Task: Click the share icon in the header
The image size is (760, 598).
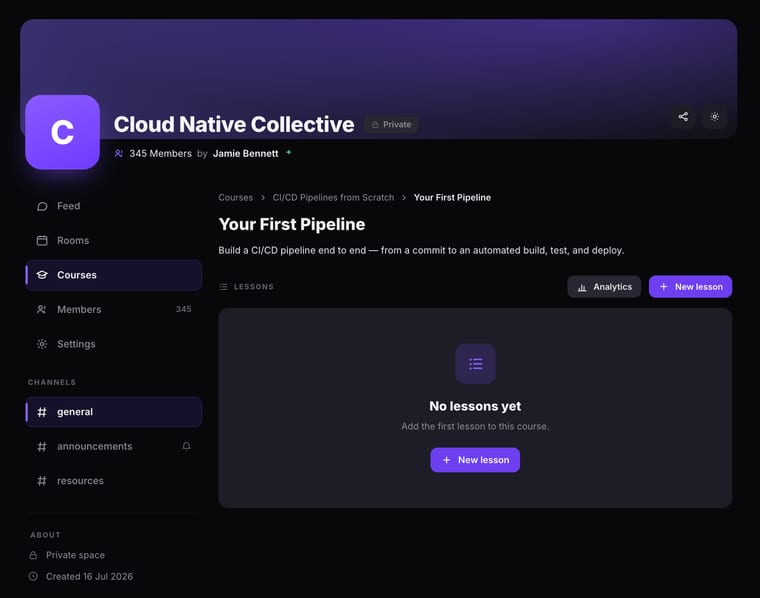Action: [683, 117]
